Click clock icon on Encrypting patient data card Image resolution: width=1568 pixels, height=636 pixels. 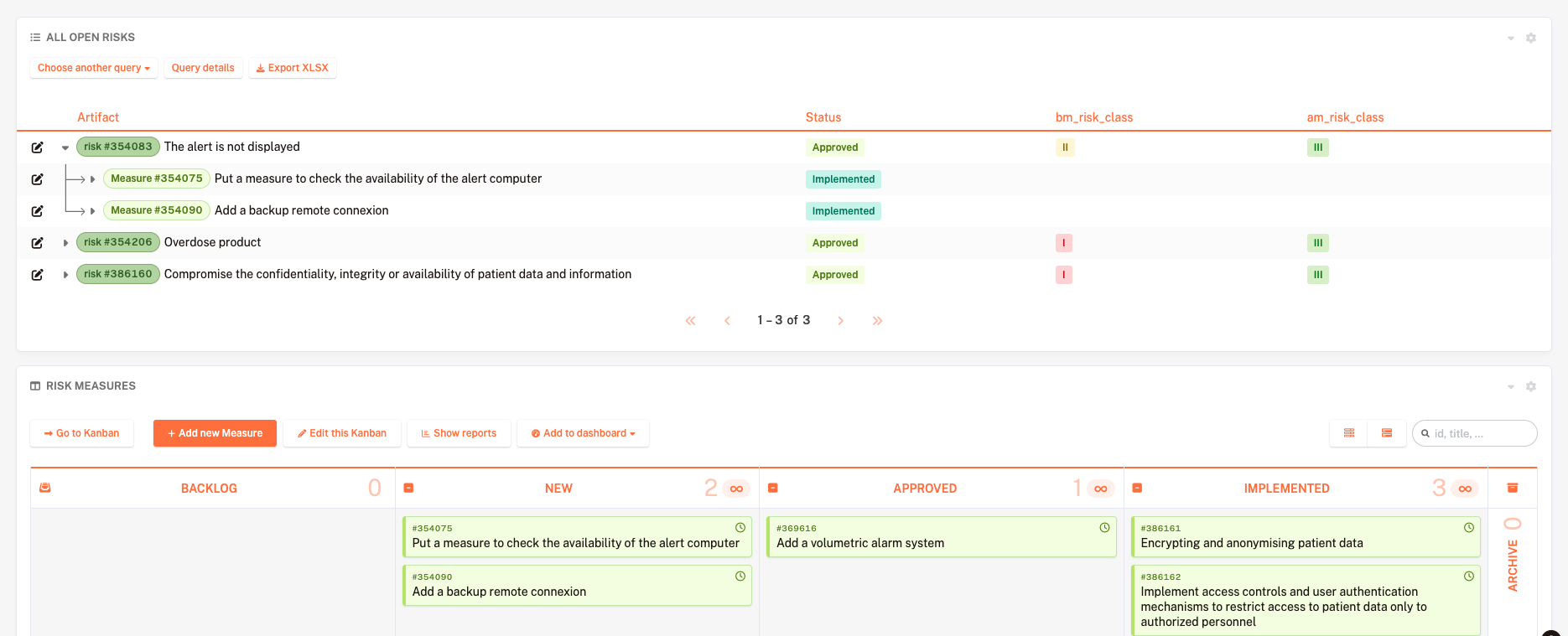1468,528
